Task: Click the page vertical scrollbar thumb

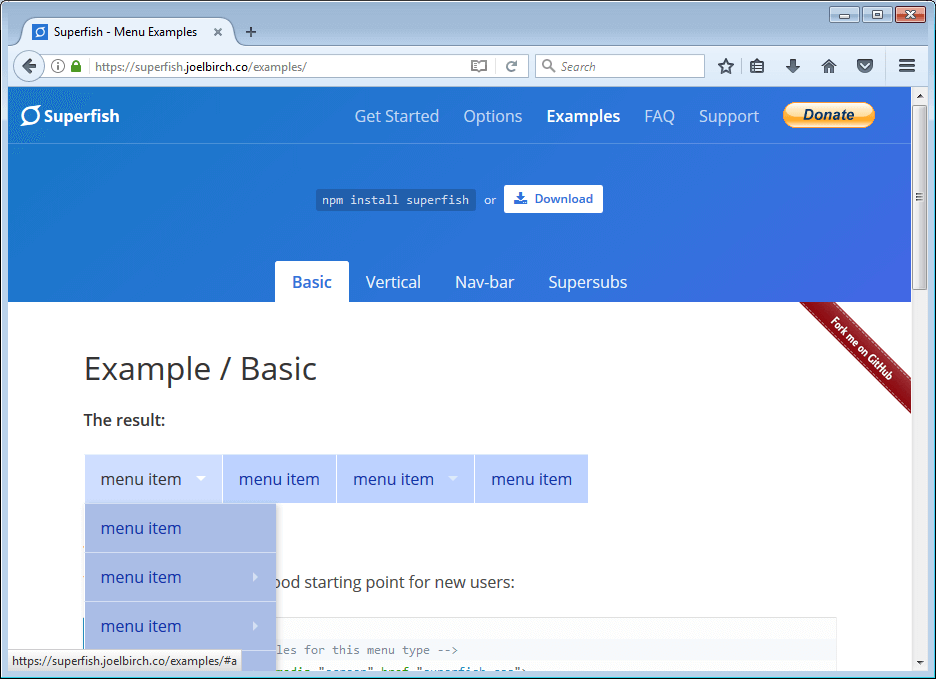Action: (919, 196)
